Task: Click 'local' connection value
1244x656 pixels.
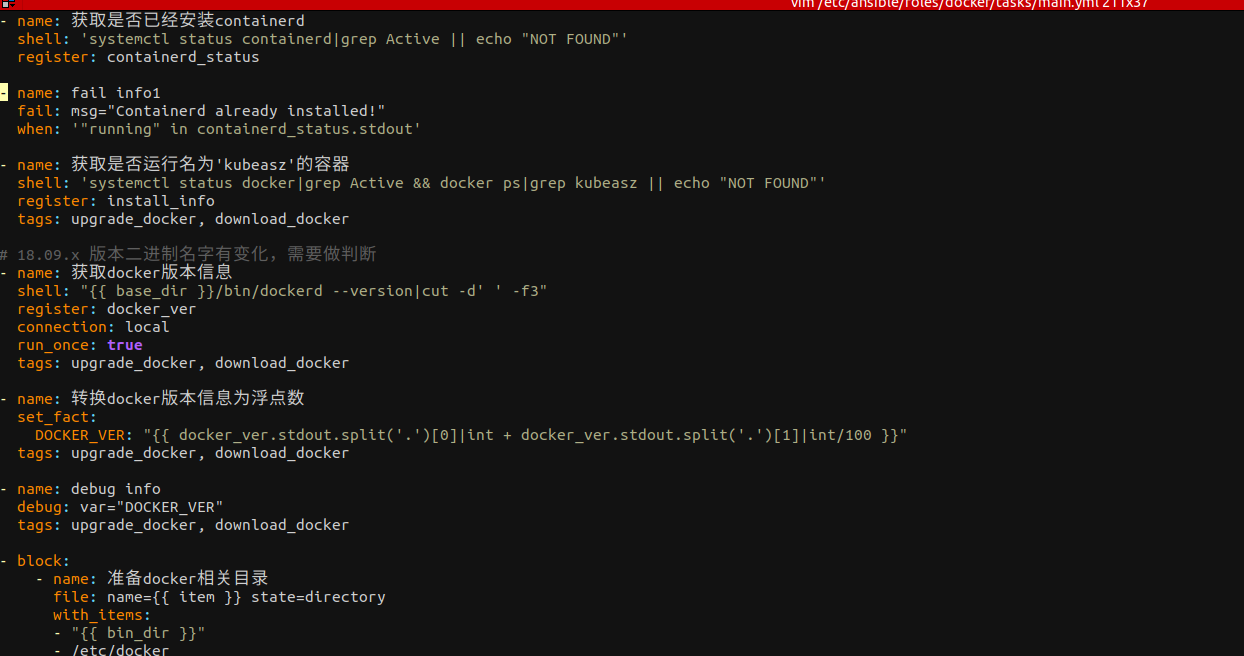Action: tap(147, 327)
